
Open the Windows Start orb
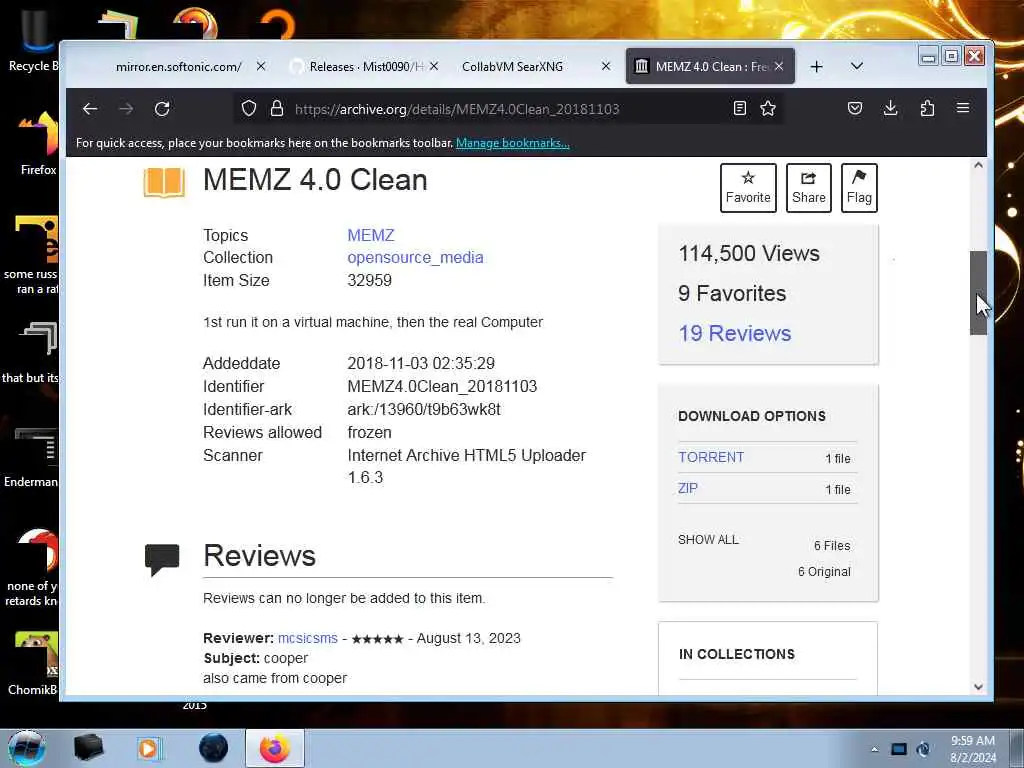[27, 748]
